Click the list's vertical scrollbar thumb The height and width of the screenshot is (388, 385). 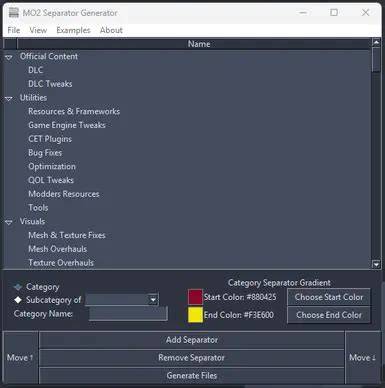[x=376, y=60]
